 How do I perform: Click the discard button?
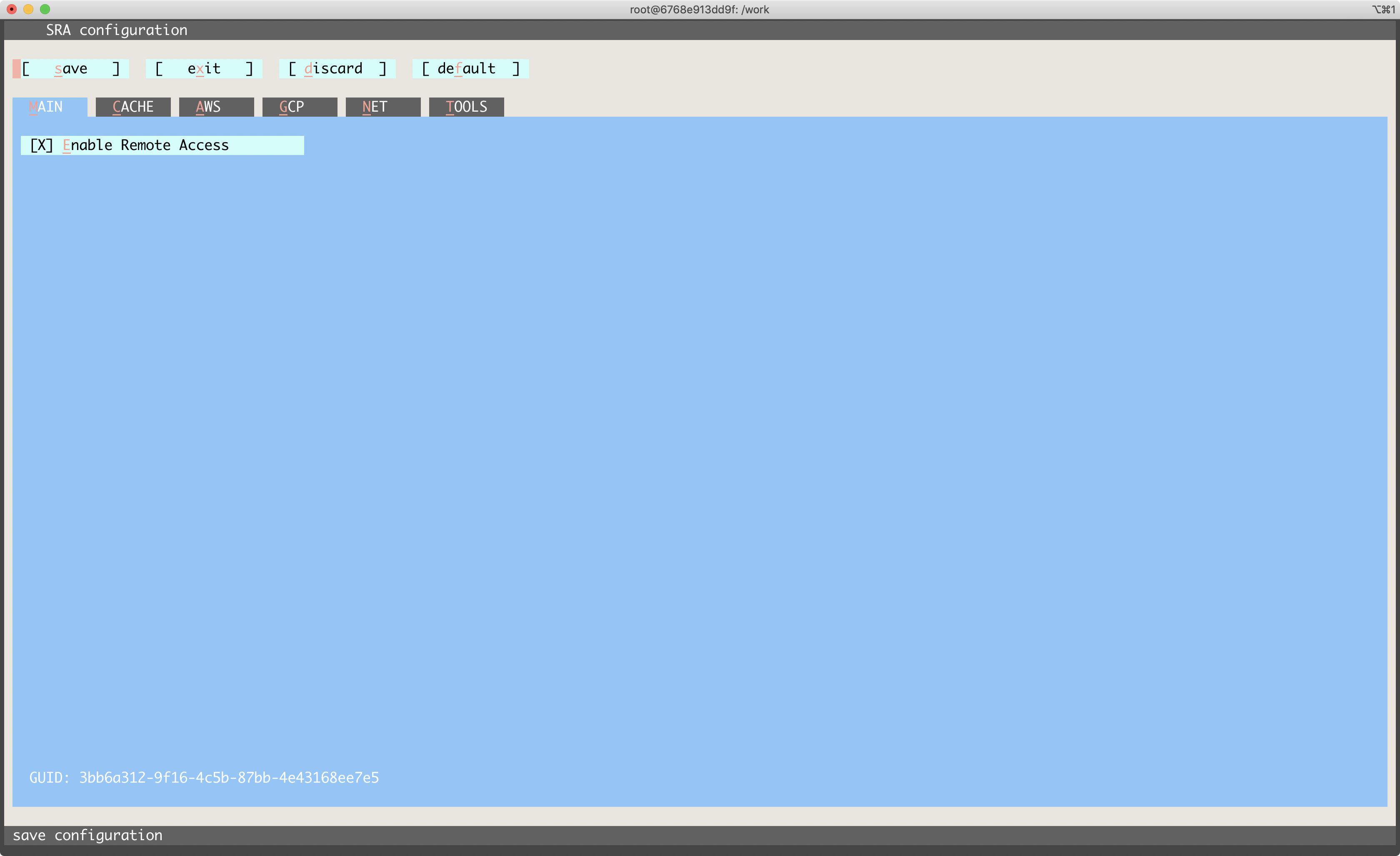coord(337,69)
